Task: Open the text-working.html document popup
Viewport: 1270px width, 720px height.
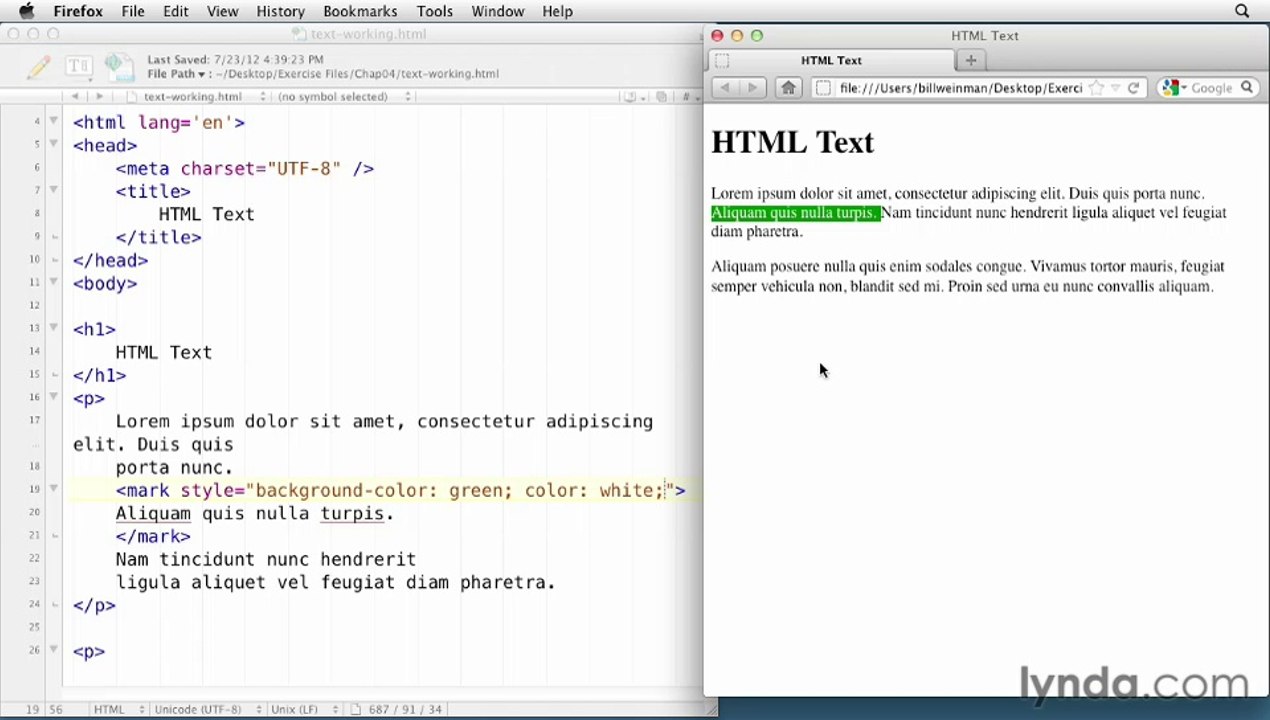Action: [197, 97]
